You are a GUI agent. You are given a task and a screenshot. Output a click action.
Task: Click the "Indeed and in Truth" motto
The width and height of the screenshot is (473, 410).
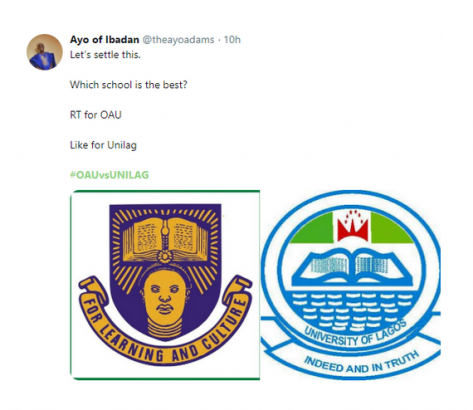[x=362, y=362]
